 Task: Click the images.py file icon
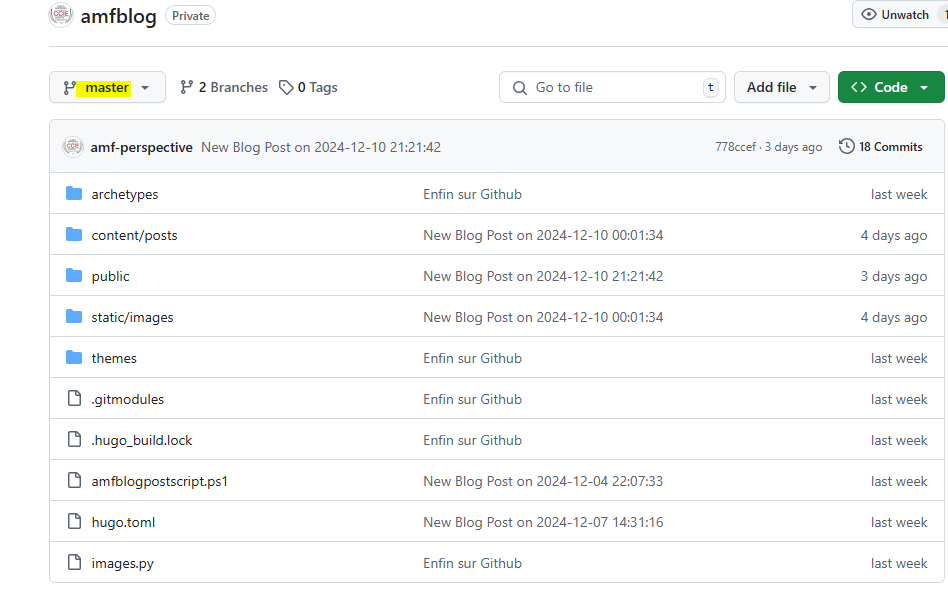(x=74, y=563)
